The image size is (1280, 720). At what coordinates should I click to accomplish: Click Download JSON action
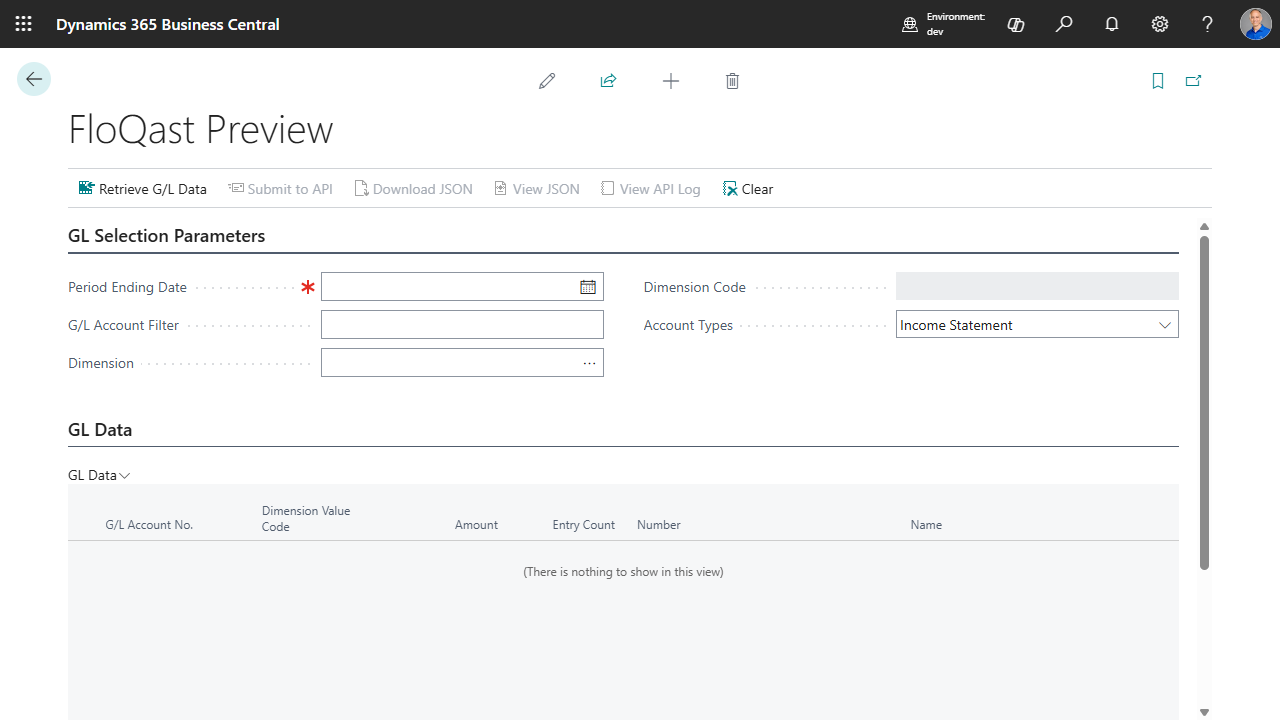click(x=414, y=189)
